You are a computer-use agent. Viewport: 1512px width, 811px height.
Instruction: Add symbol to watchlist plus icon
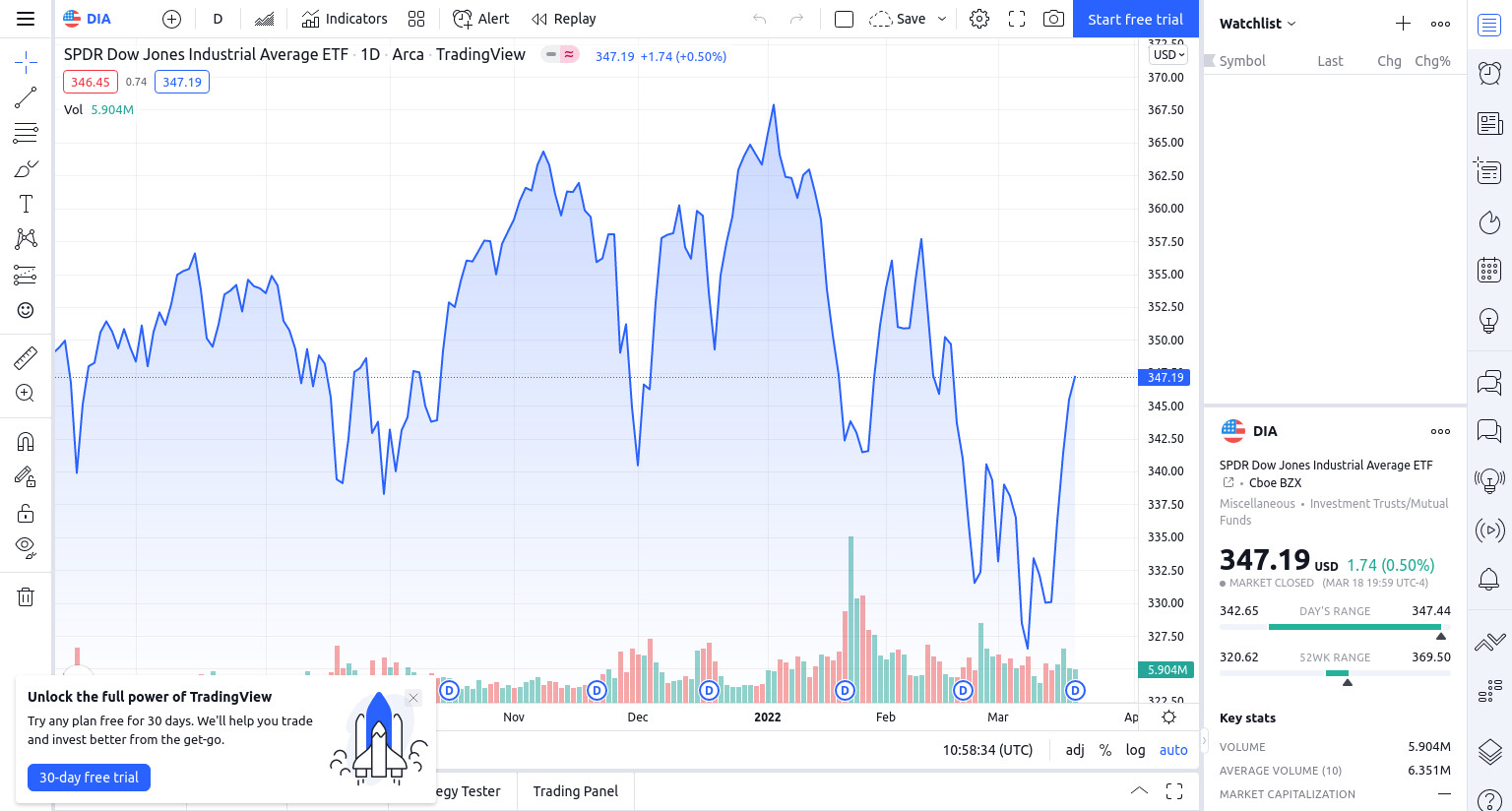coord(1403,23)
